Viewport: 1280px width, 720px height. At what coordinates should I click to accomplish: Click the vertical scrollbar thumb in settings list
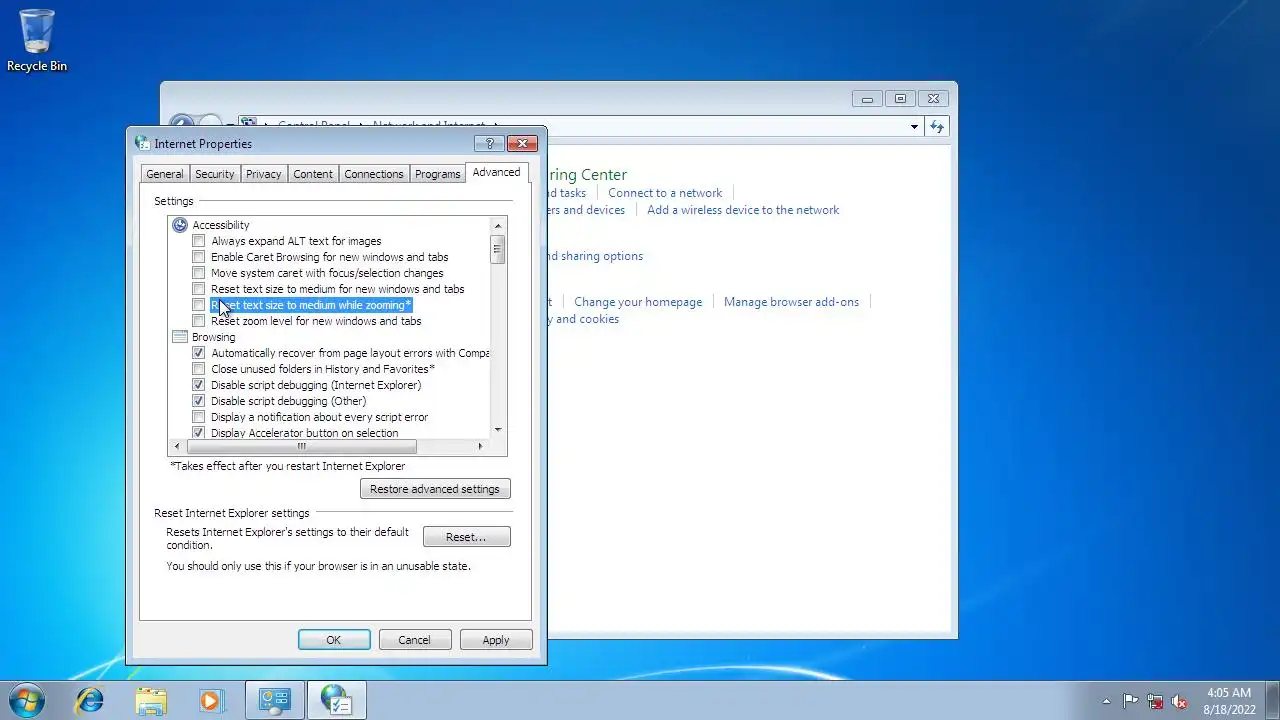(497, 249)
